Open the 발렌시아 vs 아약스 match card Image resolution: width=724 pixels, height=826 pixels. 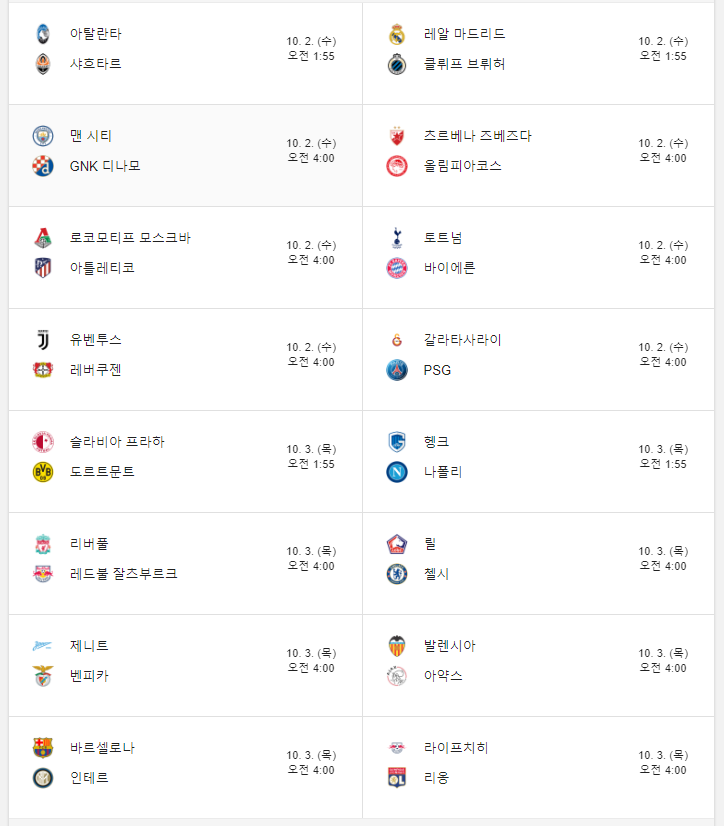538,665
